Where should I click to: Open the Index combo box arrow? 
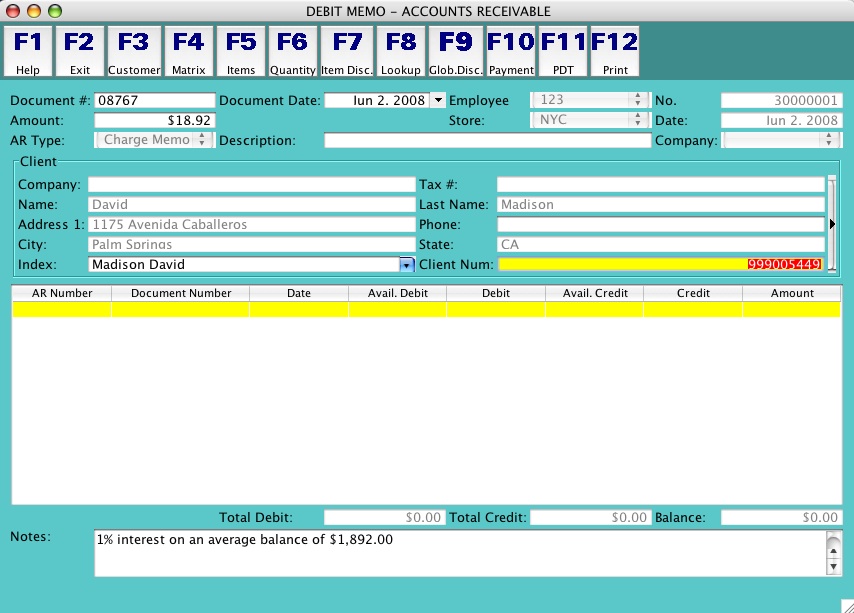coord(407,265)
